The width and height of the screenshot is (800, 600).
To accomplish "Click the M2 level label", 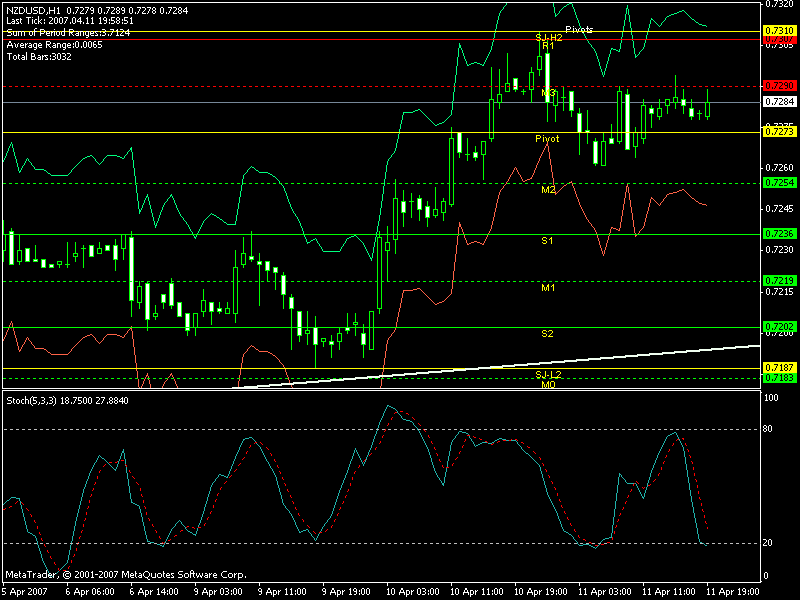I will tap(548, 189).
